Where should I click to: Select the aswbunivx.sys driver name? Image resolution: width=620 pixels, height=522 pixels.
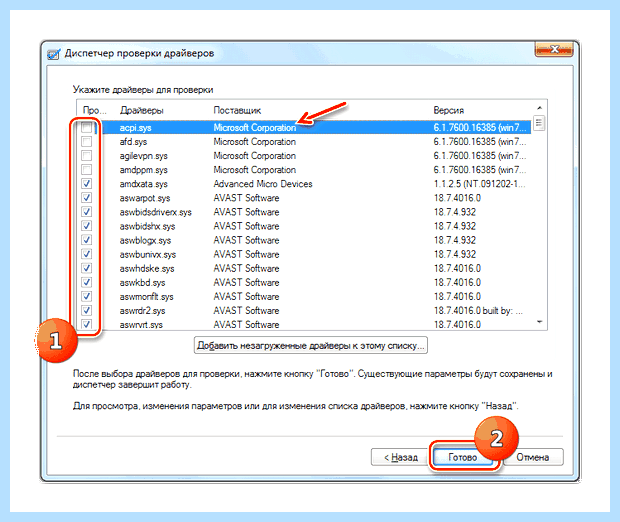[148, 254]
